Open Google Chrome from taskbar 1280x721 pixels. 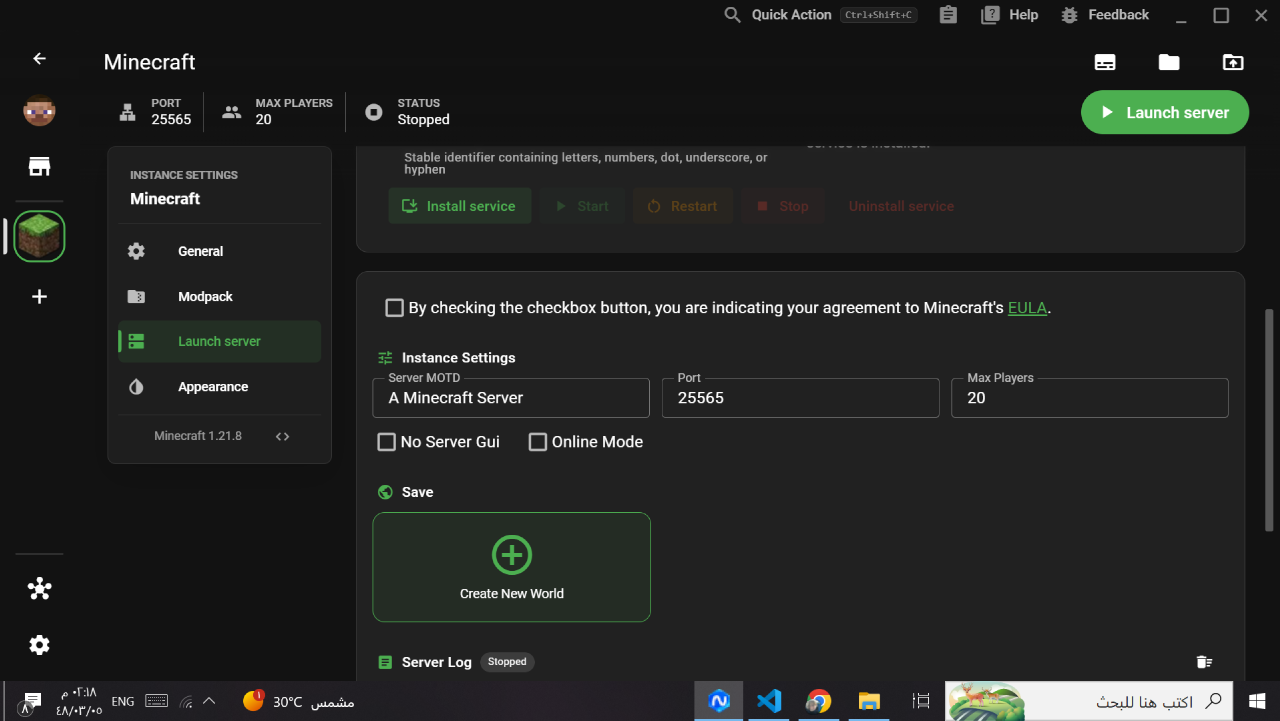click(x=819, y=701)
